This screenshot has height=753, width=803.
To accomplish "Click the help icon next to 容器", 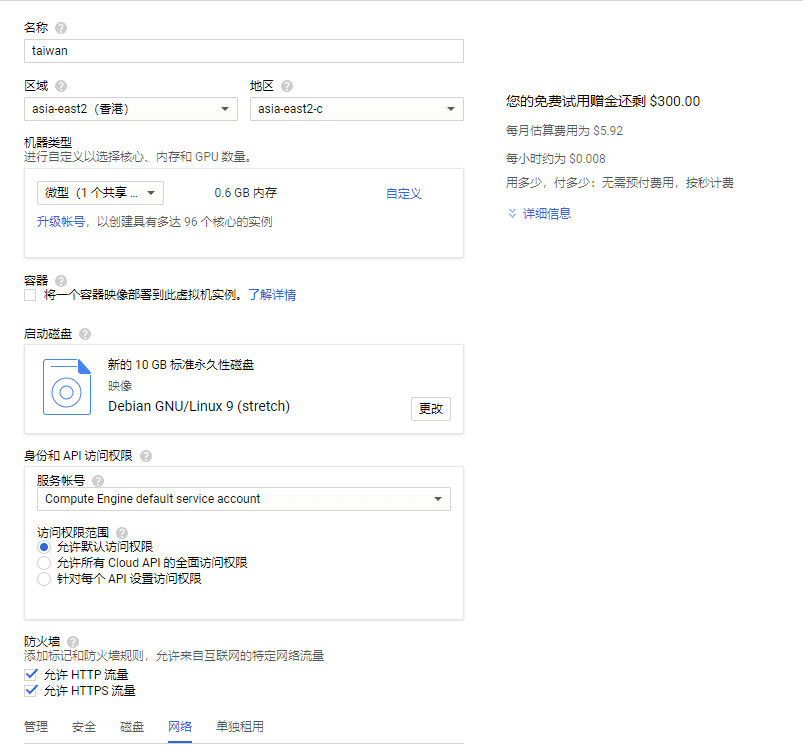I will (x=61, y=281).
